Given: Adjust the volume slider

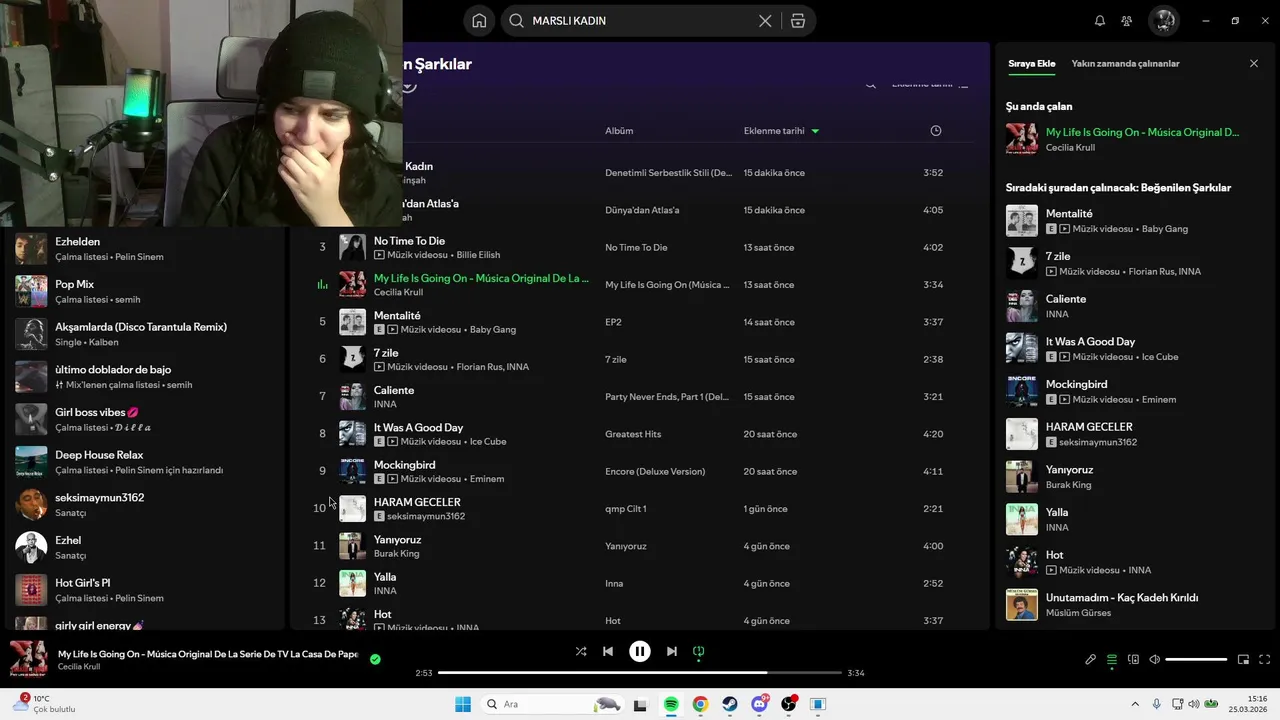Looking at the screenshot, I should (x=1196, y=659).
